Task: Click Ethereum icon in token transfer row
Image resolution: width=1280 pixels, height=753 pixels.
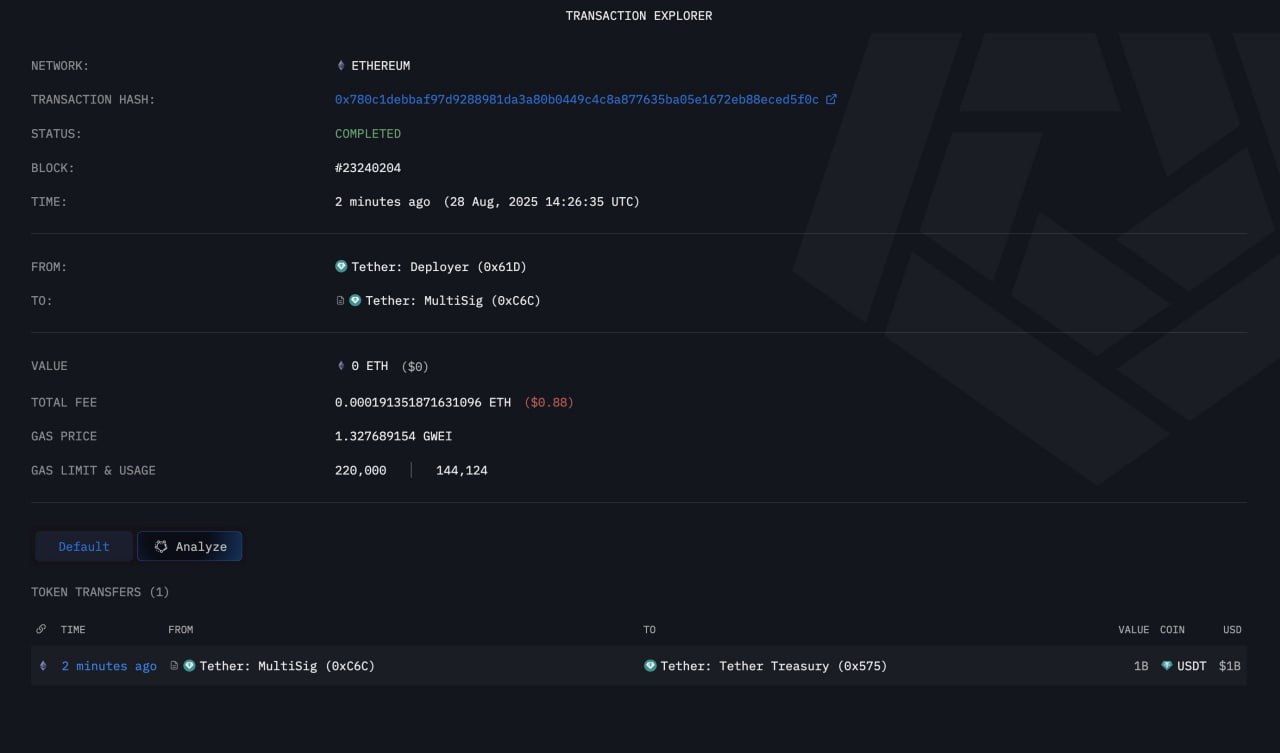Action: 43,666
